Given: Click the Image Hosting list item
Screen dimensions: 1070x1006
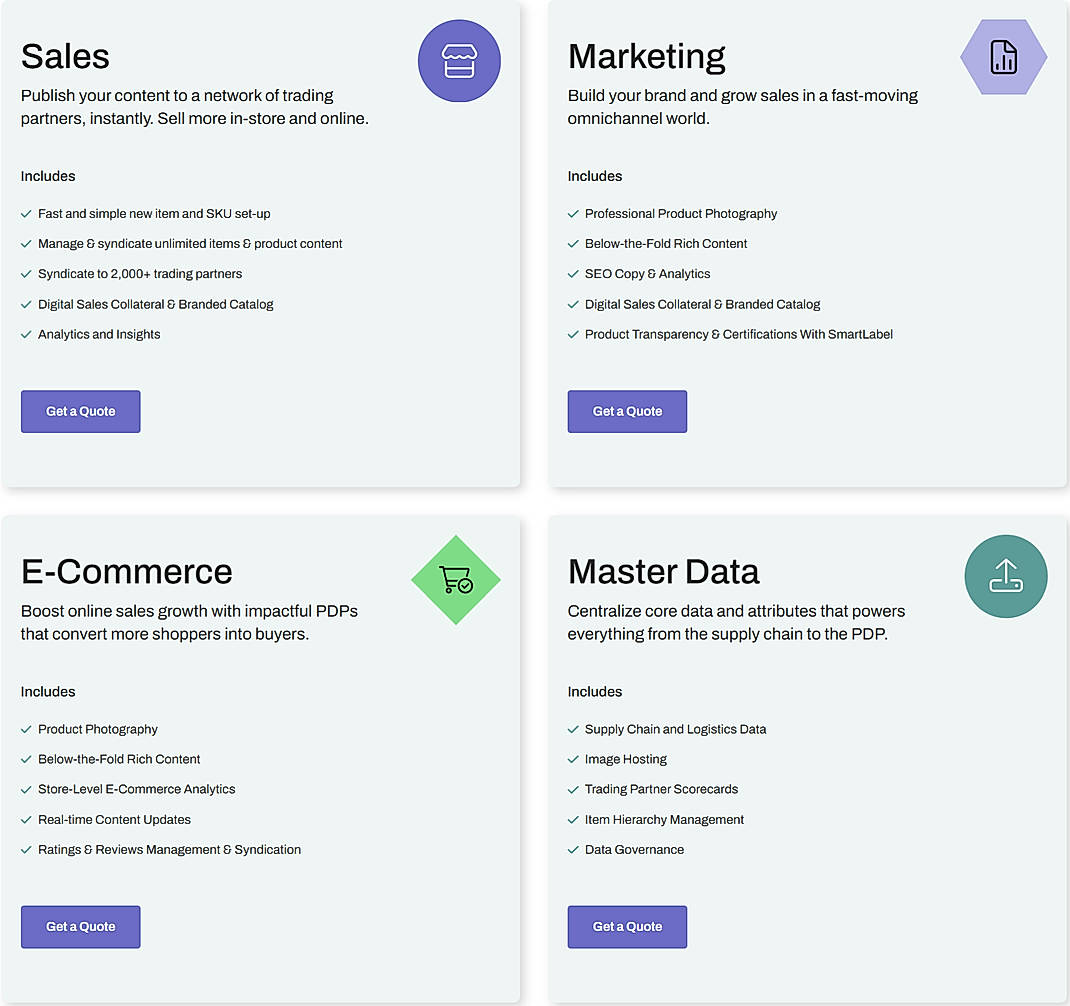Looking at the screenshot, I should [625, 759].
